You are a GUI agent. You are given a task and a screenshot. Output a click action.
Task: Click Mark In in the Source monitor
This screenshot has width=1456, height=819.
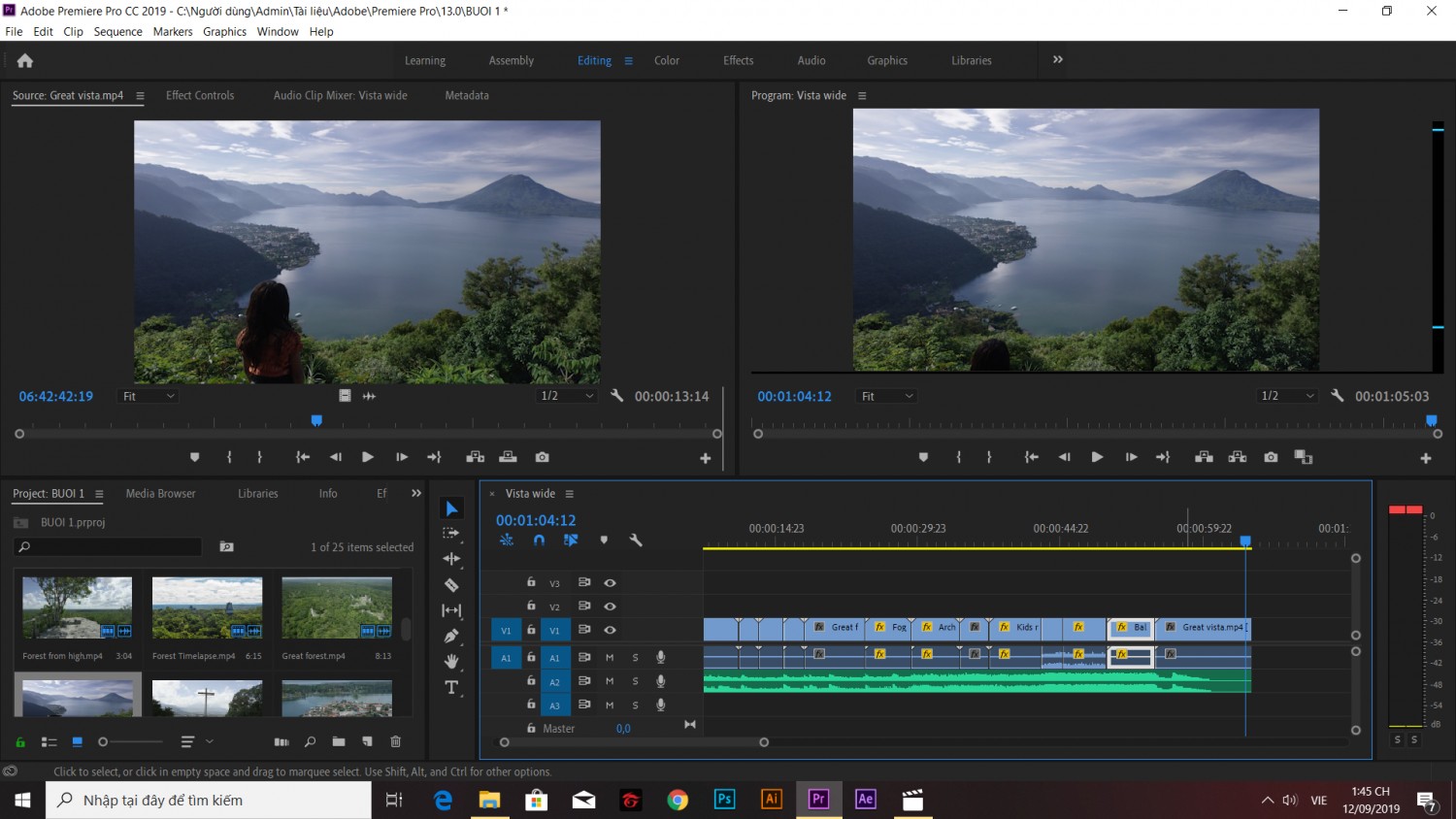(229, 457)
